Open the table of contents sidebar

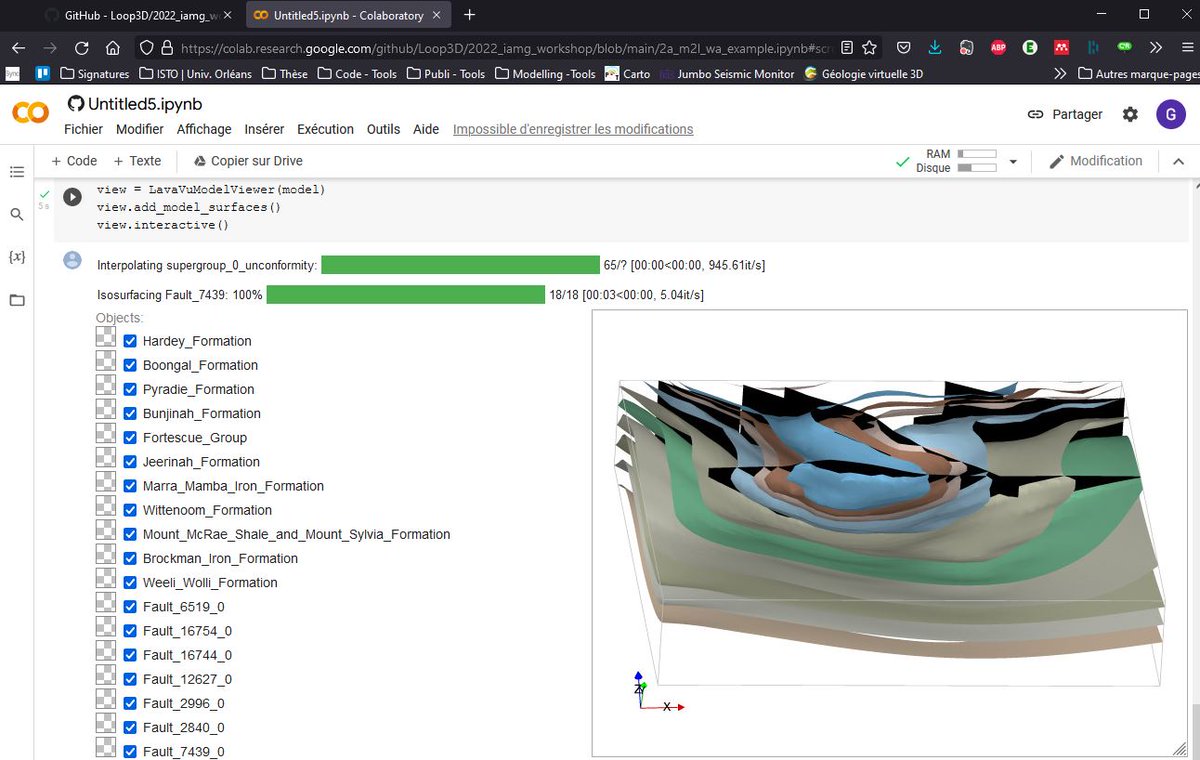(17, 172)
